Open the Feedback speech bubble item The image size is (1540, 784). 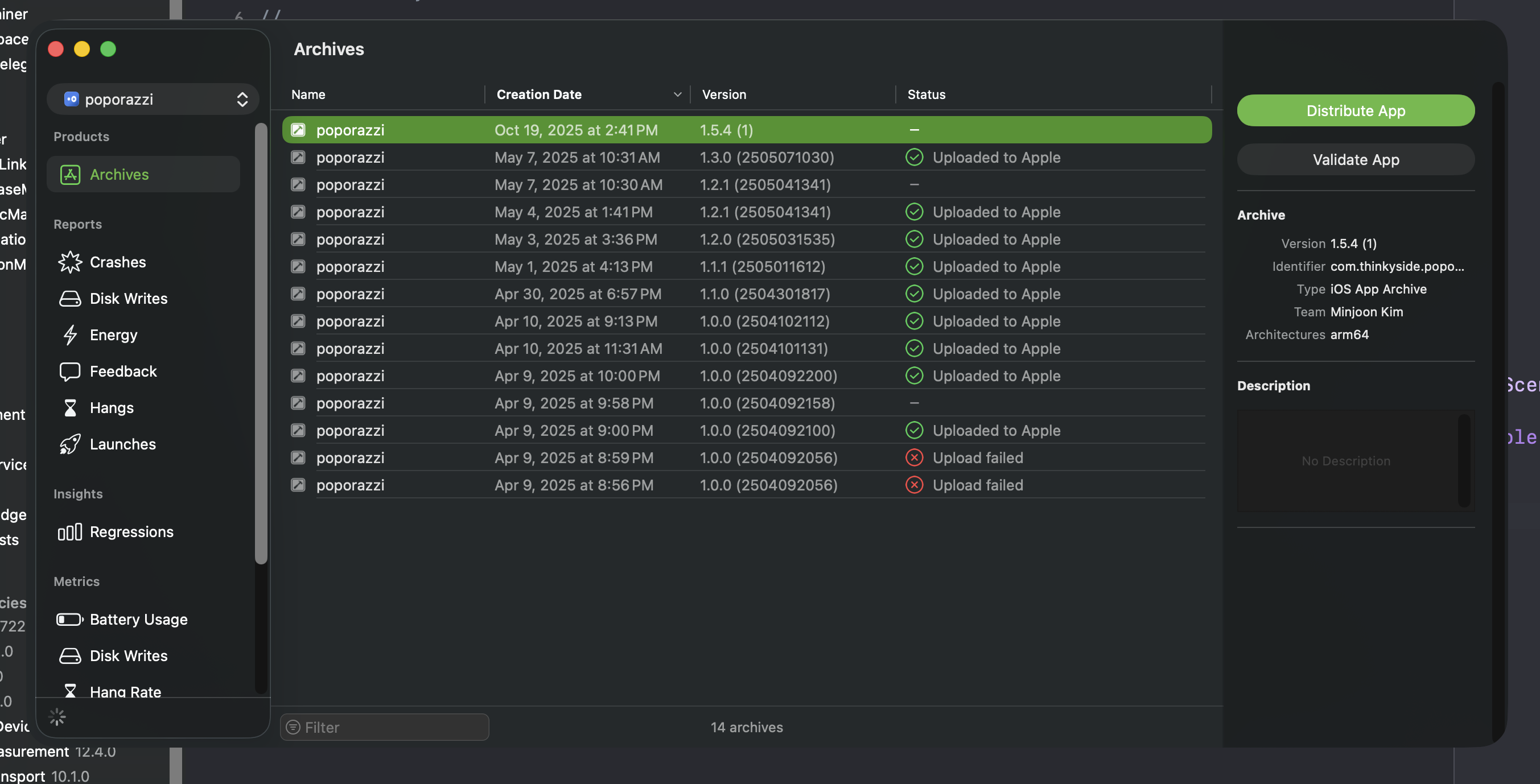122,371
